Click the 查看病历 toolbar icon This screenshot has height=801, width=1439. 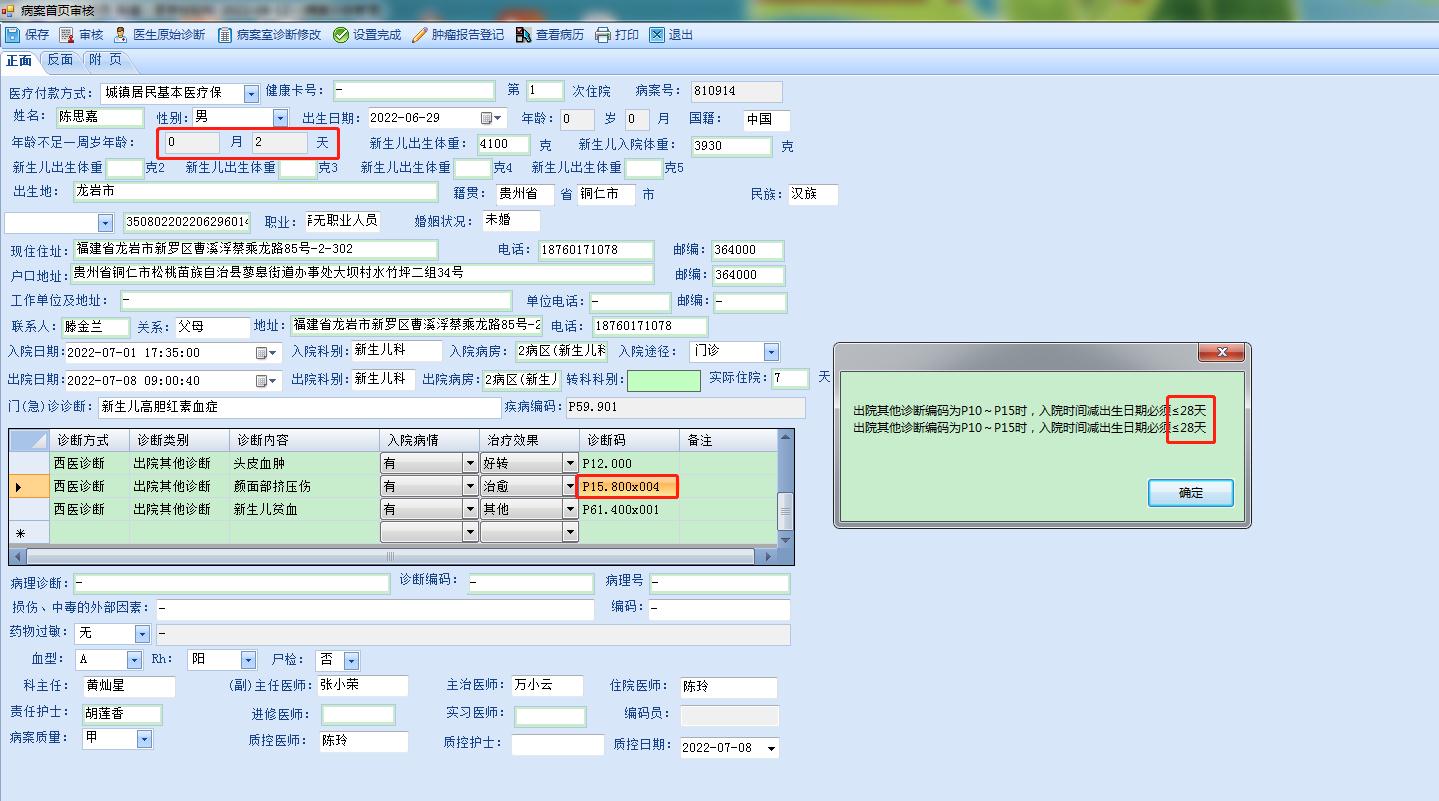[524, 35]
